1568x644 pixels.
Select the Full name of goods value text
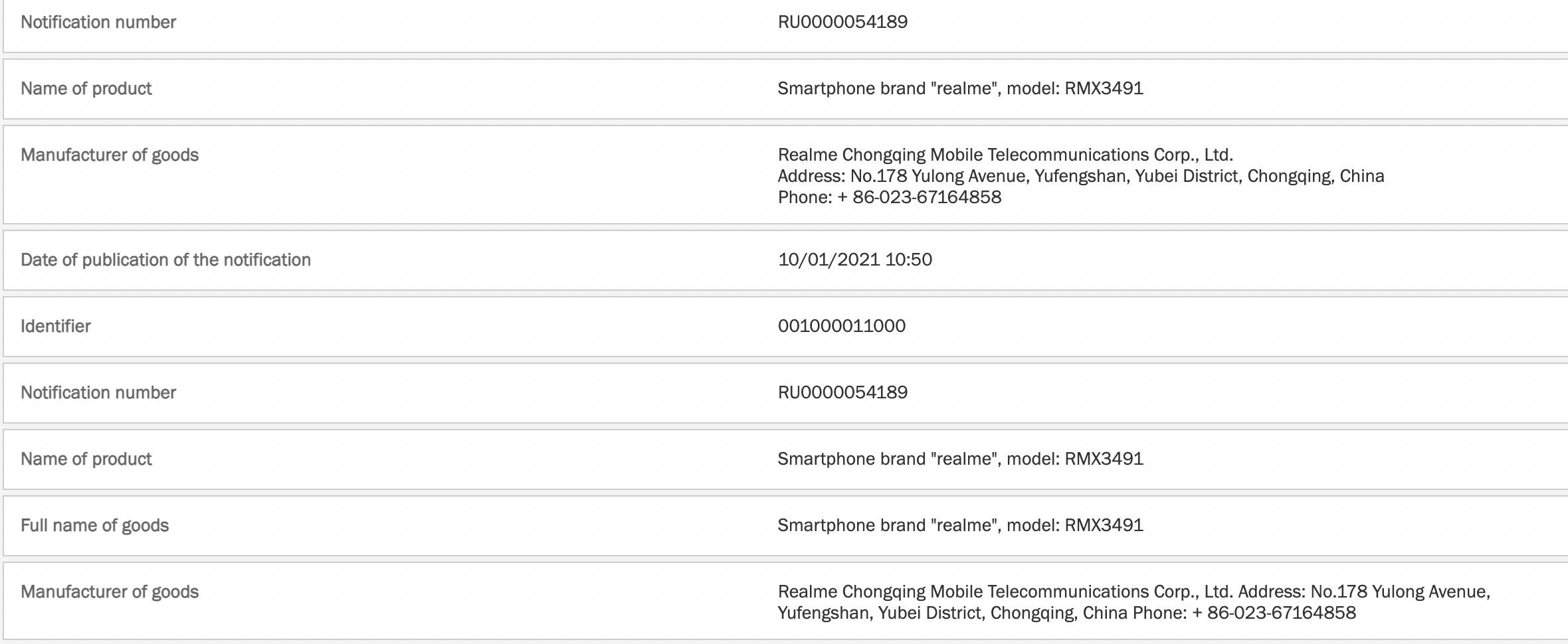(x=960, y=525)
